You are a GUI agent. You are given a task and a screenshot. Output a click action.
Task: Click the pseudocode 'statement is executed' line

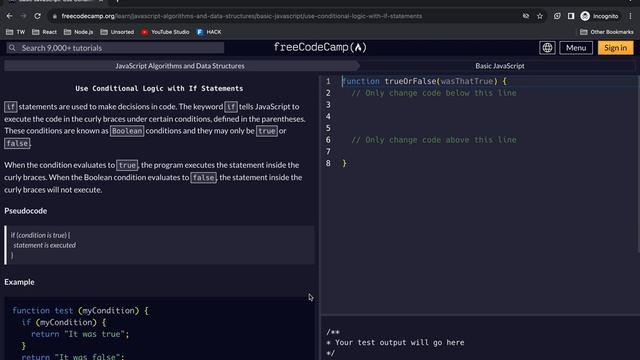[44, 245]
